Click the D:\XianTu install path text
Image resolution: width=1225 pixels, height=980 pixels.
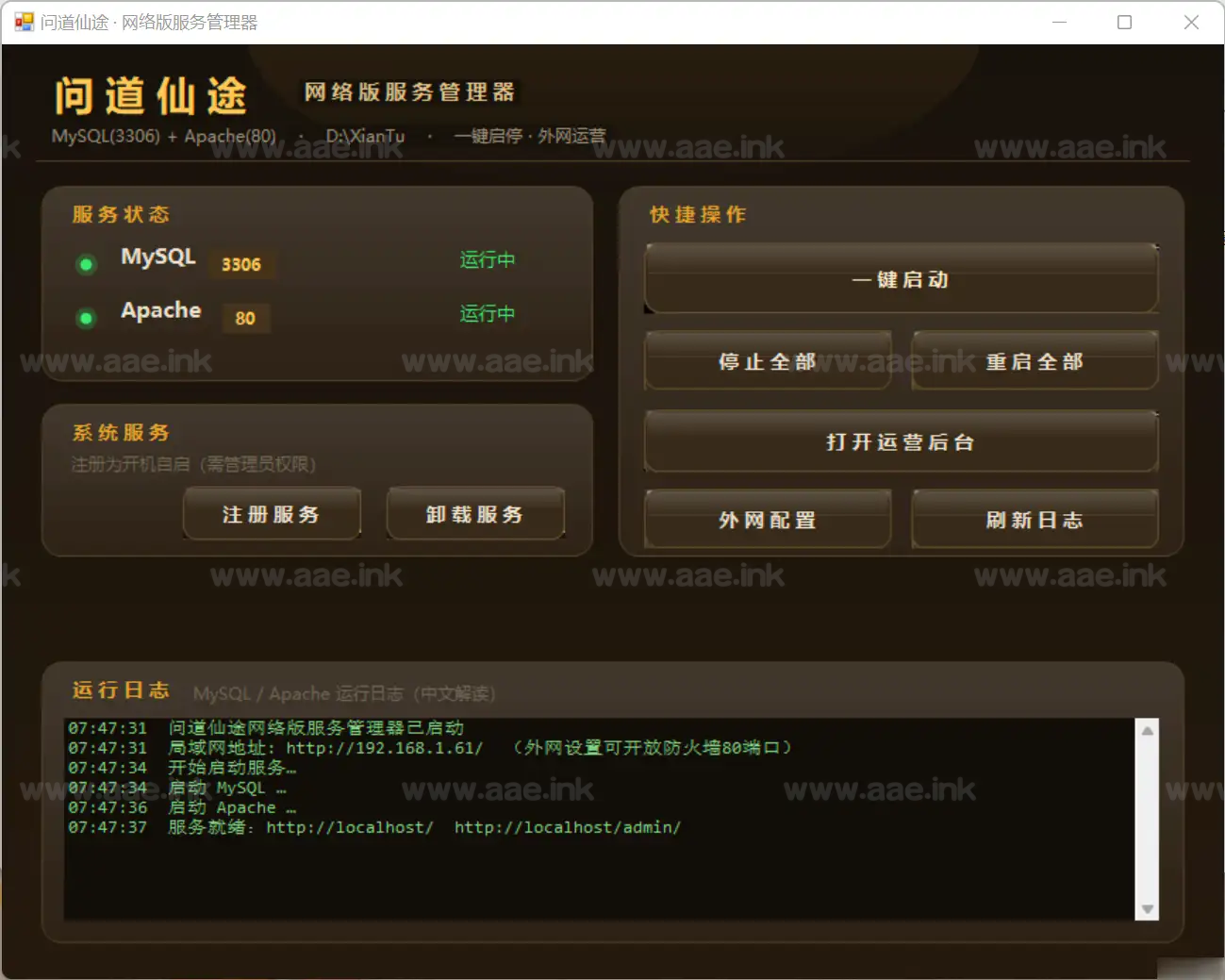[x=365, y=136]
